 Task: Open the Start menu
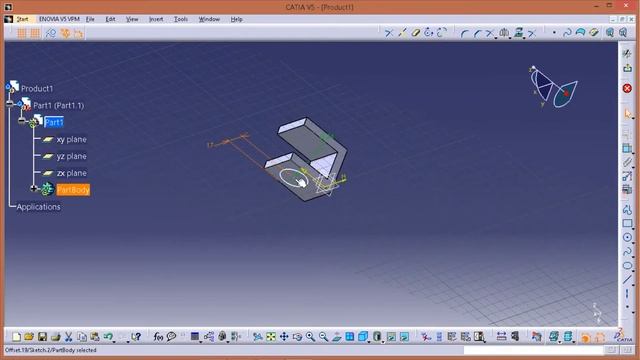(x=22, y=19)
